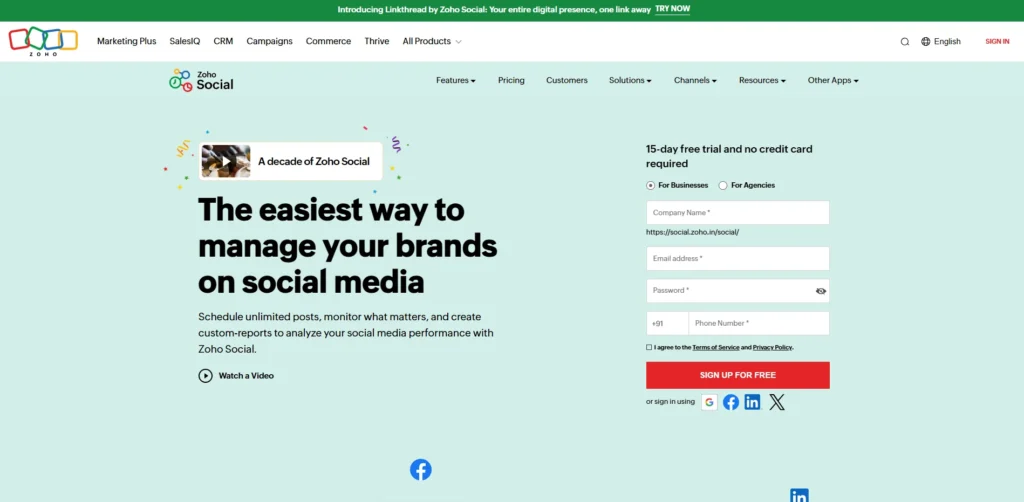Click TRY NOW in the green banner
Viewport: 1024px width, 502px height.
[673, 9]
